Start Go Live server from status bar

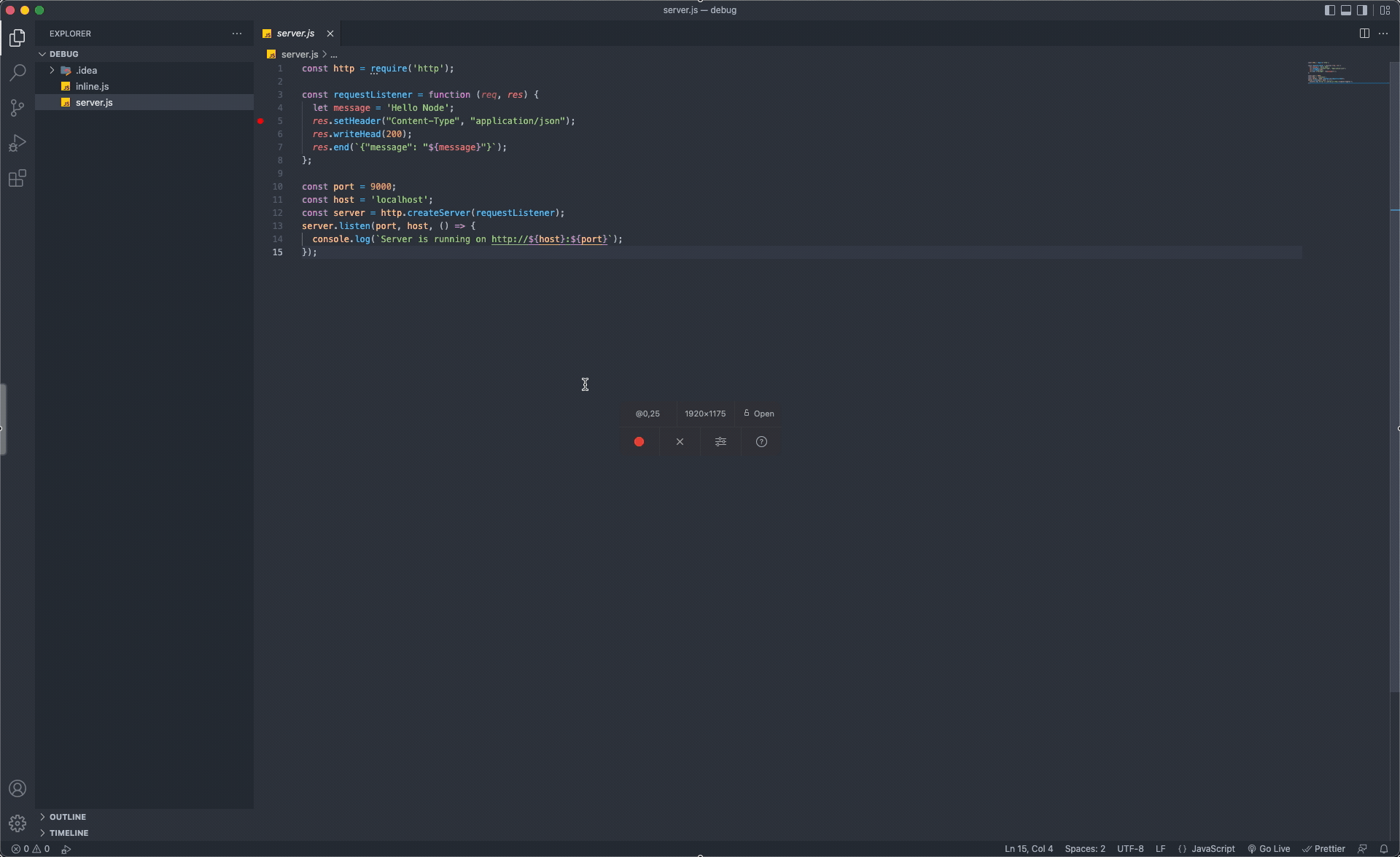(x=1269, y=848)
